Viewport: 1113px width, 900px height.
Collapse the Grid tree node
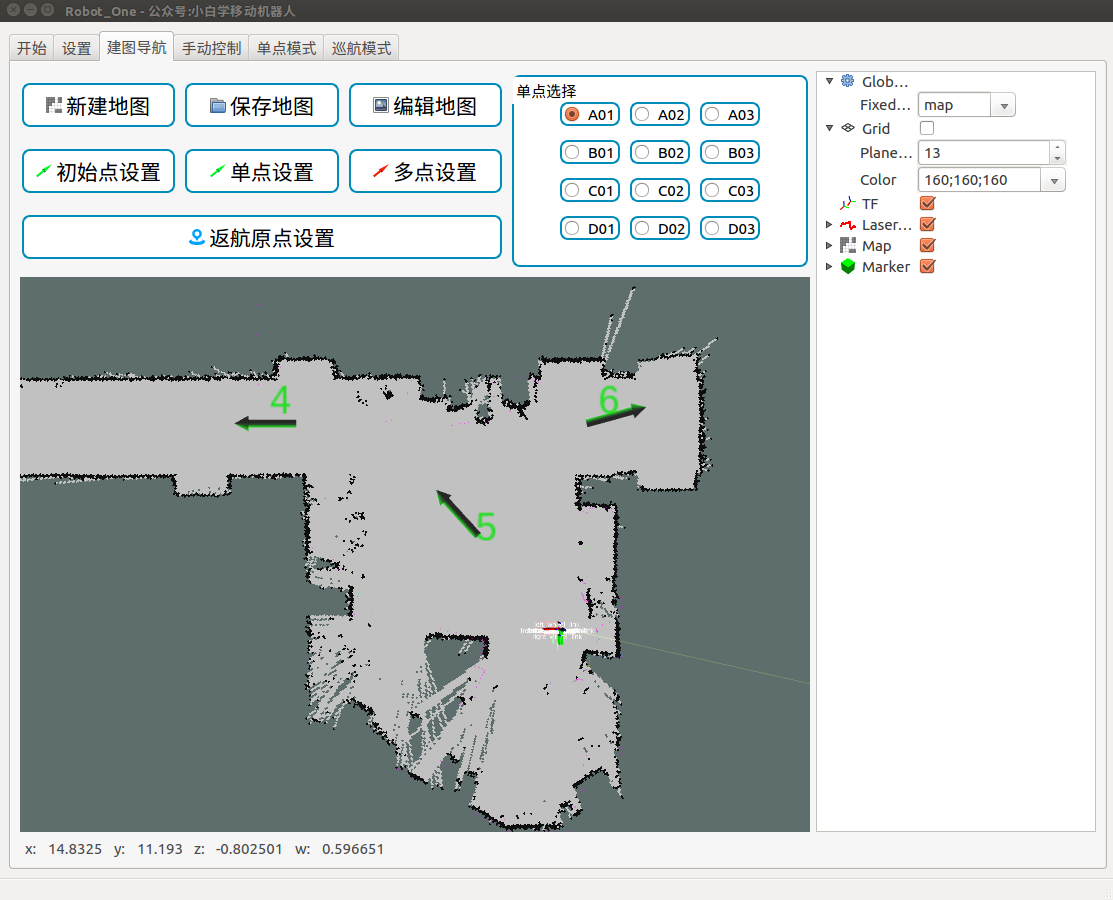829,128
